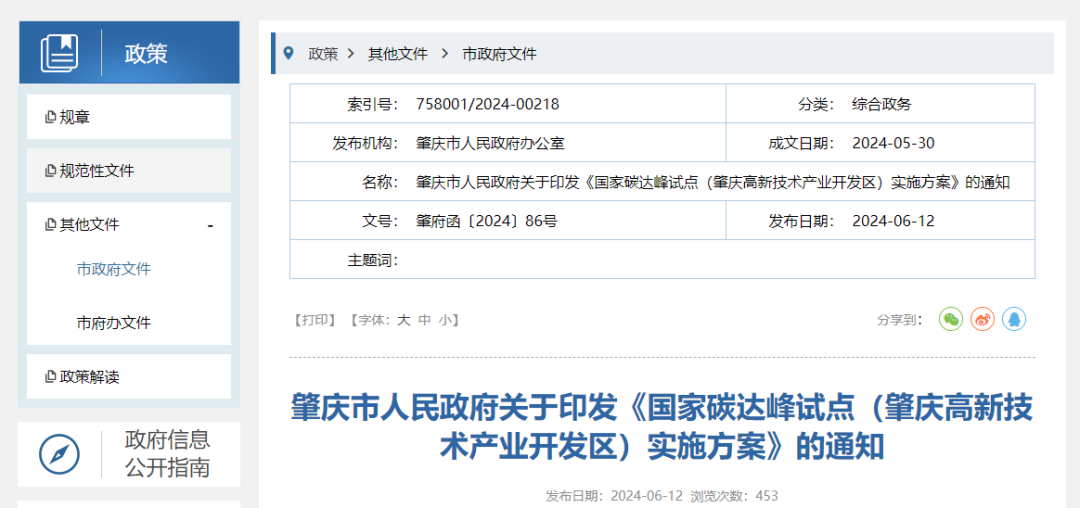Share article to Weibo icon

coord(982,319)
